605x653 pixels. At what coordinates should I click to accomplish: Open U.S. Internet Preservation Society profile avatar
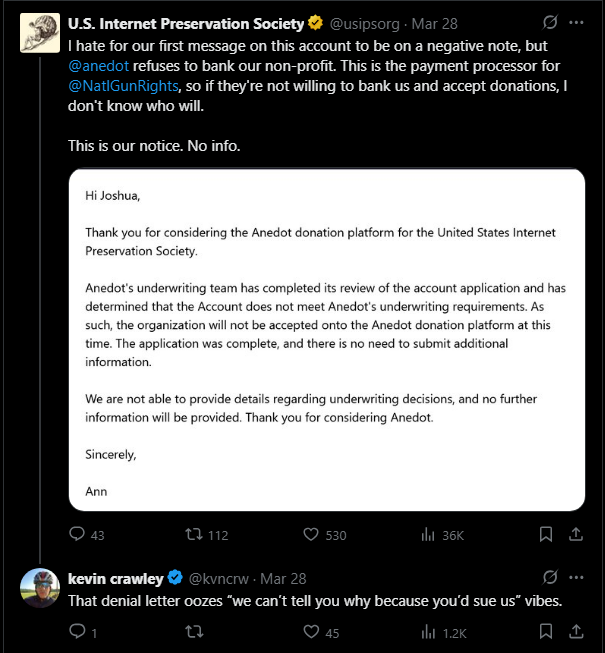(40, 33)
